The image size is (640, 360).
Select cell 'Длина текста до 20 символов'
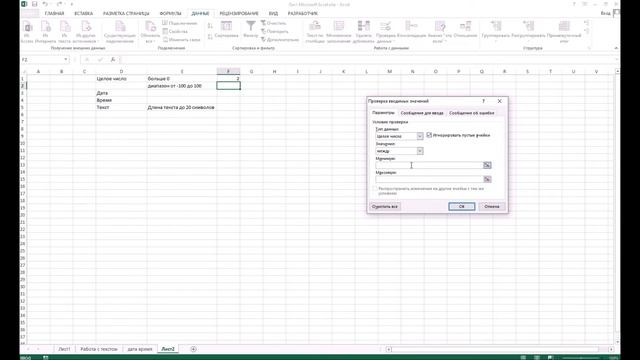182,107
